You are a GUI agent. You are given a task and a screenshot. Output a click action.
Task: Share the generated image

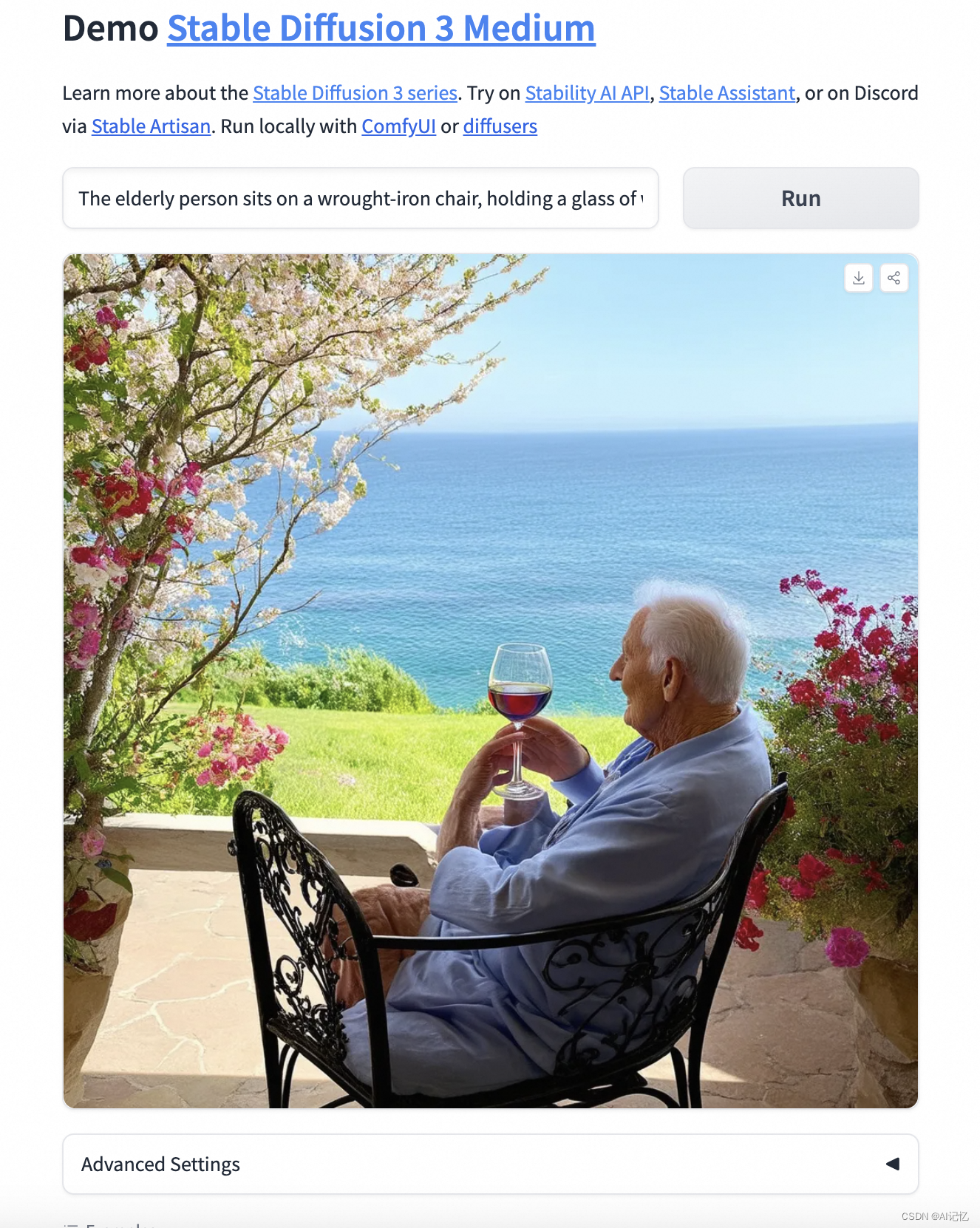point(894,278)
